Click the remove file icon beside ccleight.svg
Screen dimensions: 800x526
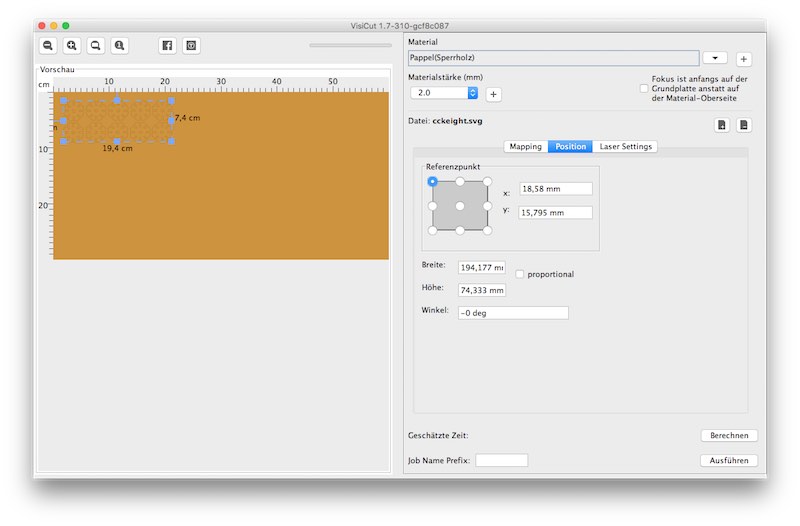[x=744, y=125]
